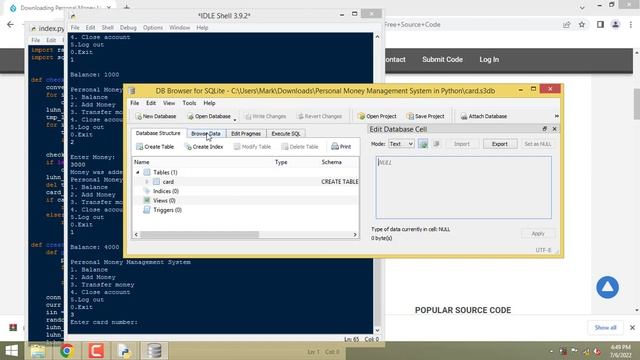Click New Database in DB Browser toolbar
This screenshot has height=360, width=640.
tap(156, 116)
